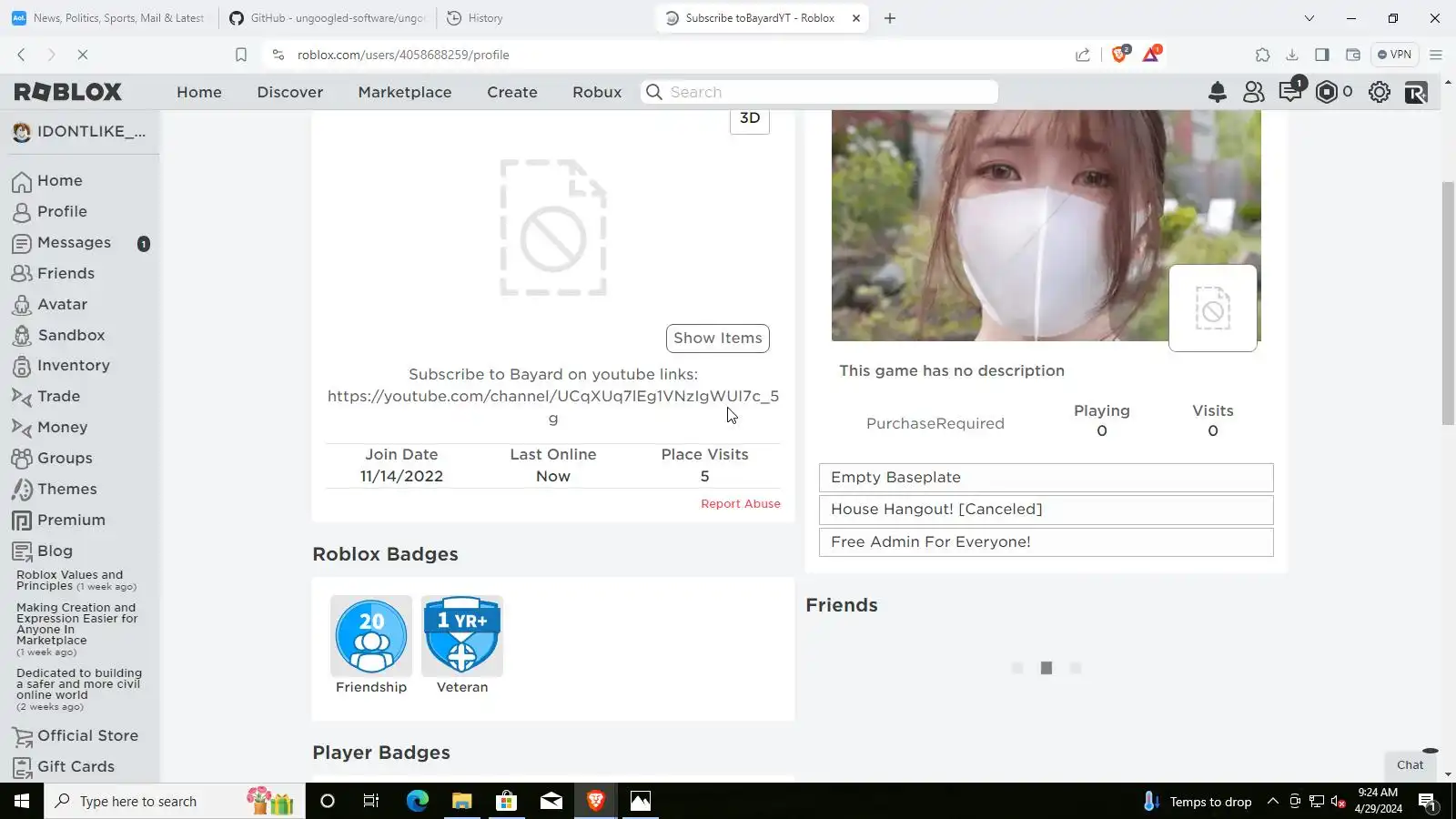
Task: Switch to the History tab
Action: (546, 18)
